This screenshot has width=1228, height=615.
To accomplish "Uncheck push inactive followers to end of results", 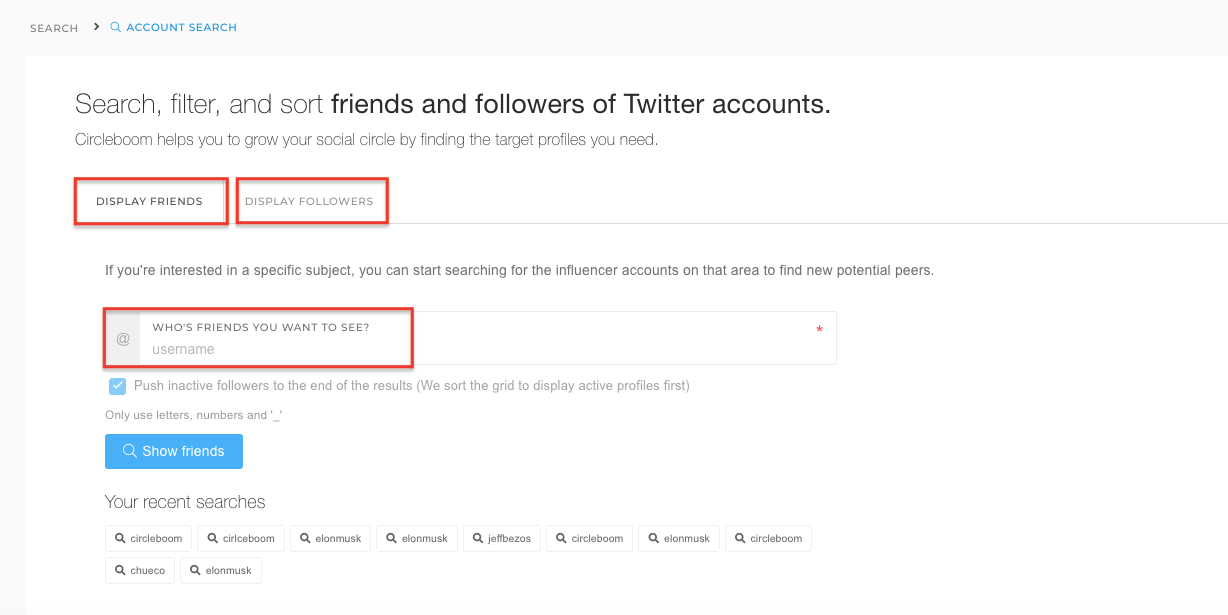I will point(117,386).
